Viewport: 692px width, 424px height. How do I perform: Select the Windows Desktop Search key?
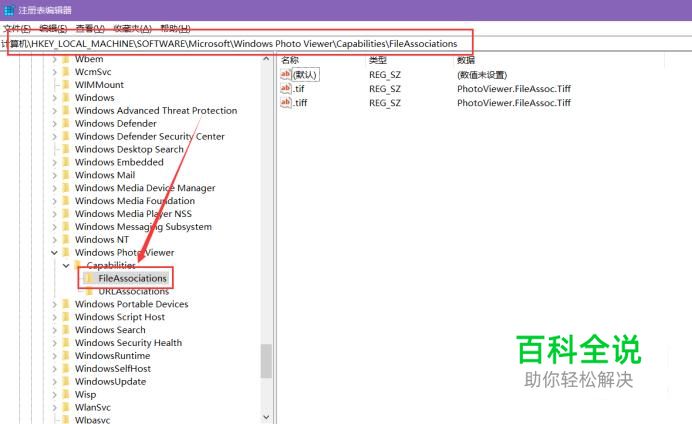click(129, 149)
